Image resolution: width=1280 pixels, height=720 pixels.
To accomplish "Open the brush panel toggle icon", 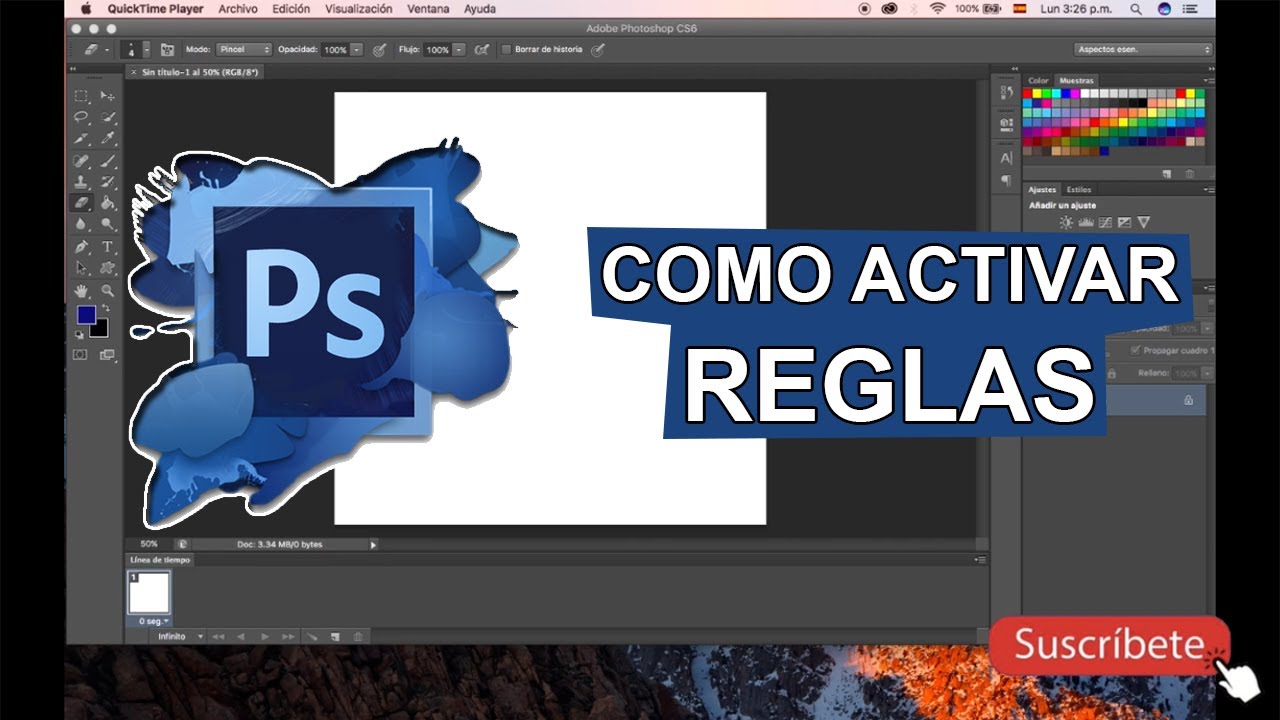I will pos(167,49).
